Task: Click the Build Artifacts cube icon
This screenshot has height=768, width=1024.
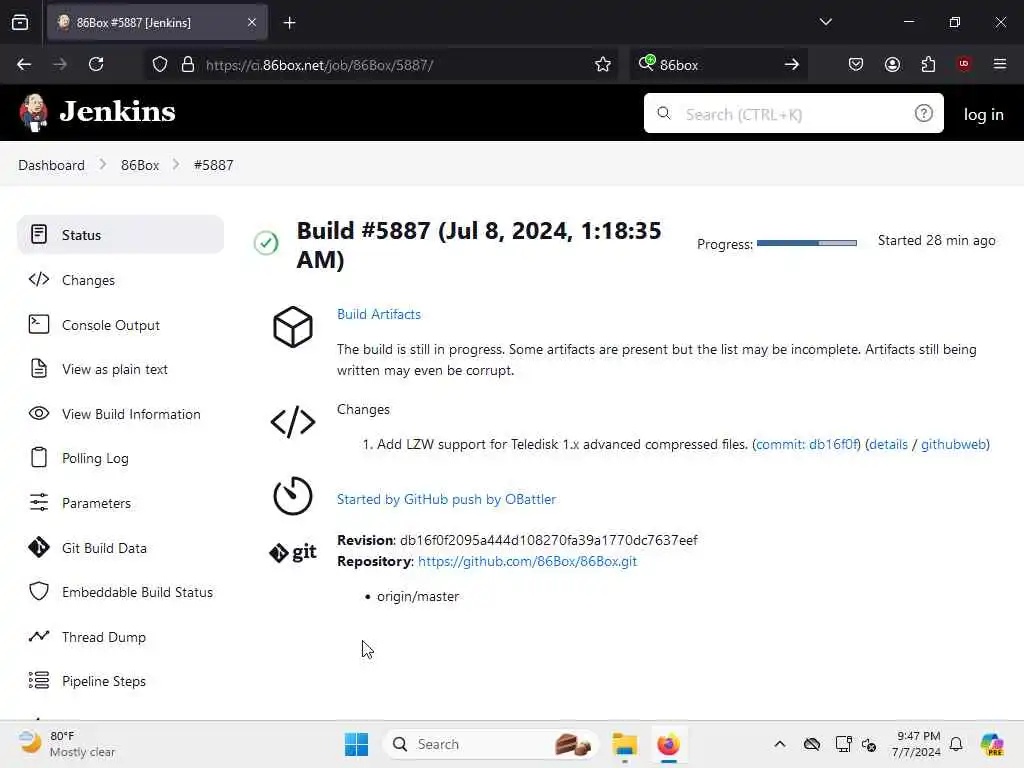Action: (x=293, y=327)
